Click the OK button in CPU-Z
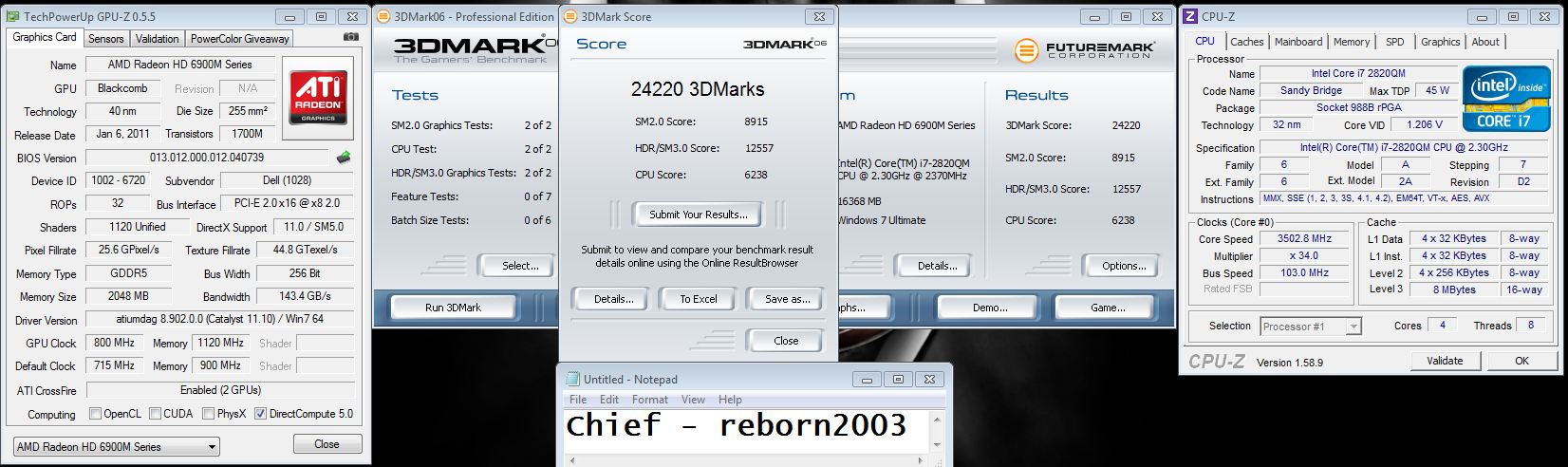Screen dimensions: 1568x467 [x=1521, y=361]
